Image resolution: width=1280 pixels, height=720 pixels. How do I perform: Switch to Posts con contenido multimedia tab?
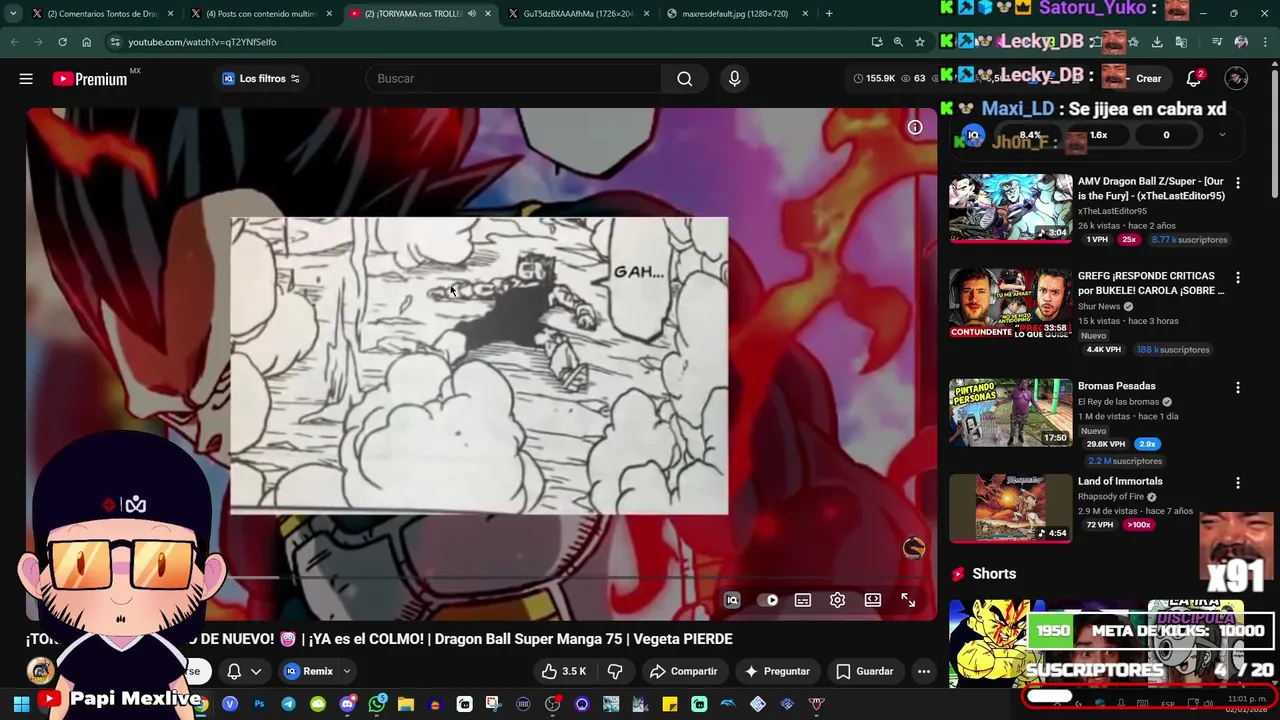pyautogui.click(x=261, y=14)
